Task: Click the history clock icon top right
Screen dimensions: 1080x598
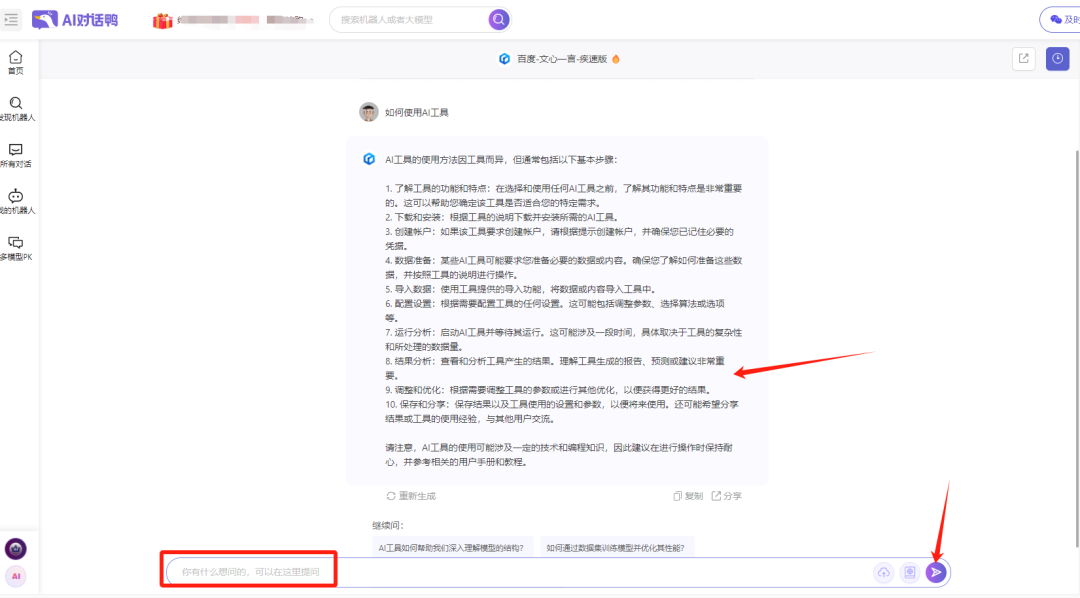Action: click(1057, 59)
